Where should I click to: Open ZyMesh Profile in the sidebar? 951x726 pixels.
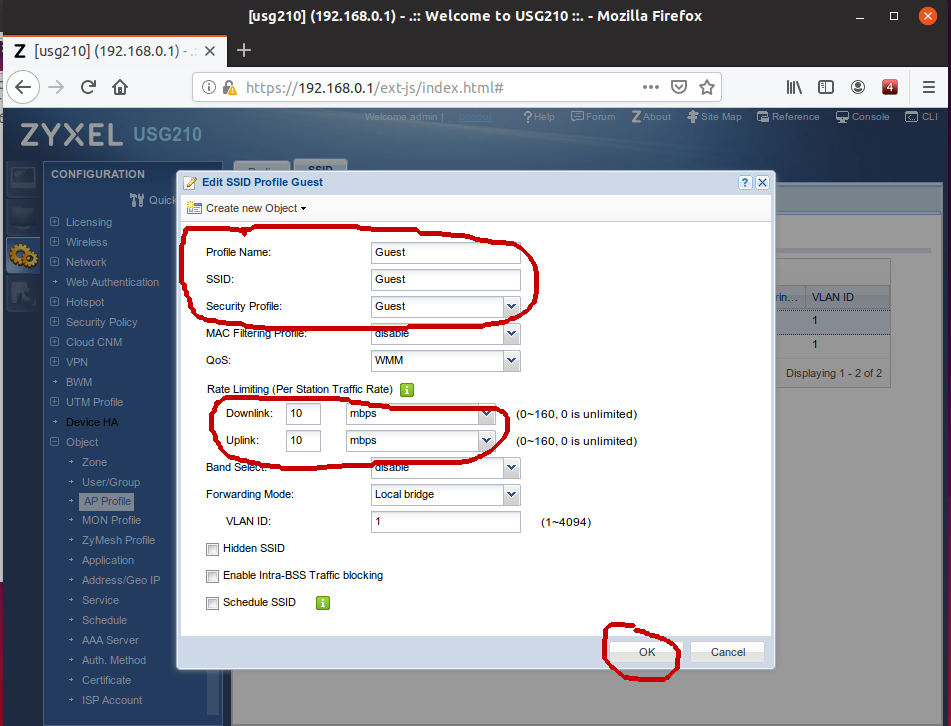pos(118,540)
